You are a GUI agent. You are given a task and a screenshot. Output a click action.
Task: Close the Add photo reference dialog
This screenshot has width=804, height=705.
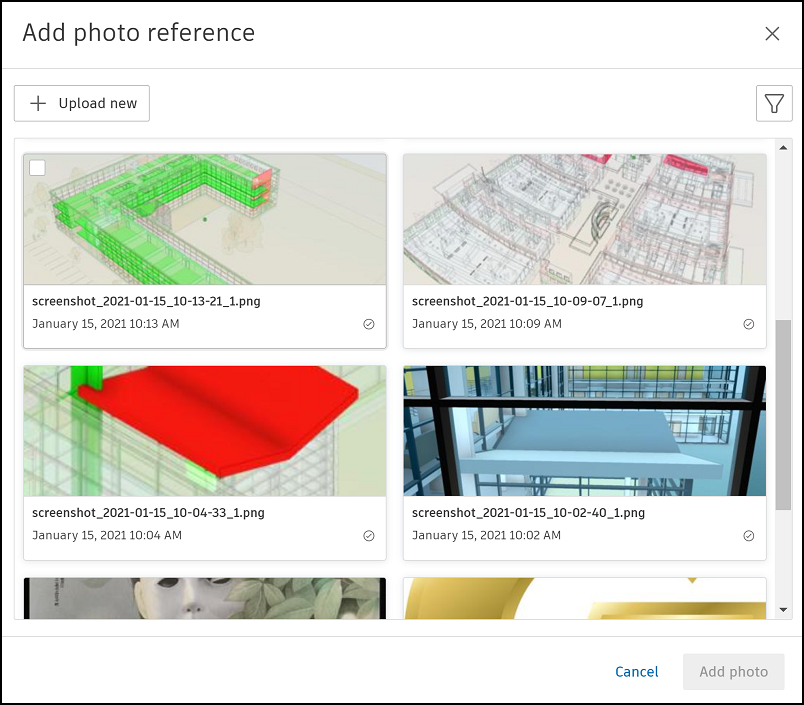772,34
